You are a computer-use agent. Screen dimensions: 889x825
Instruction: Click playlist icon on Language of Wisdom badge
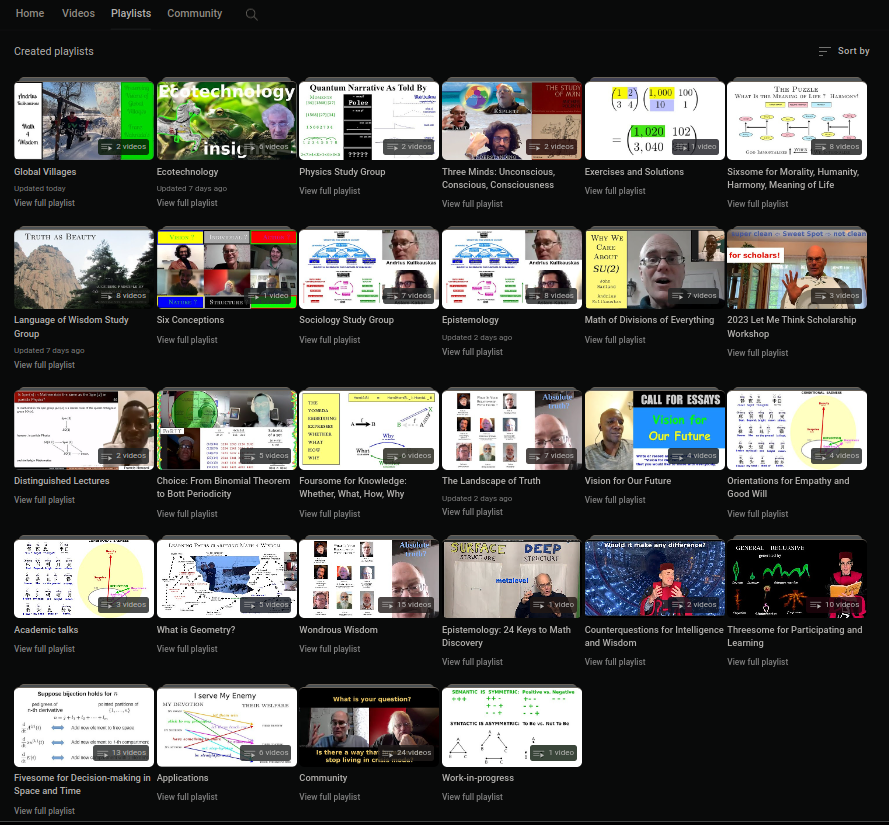tap(106, 295)
